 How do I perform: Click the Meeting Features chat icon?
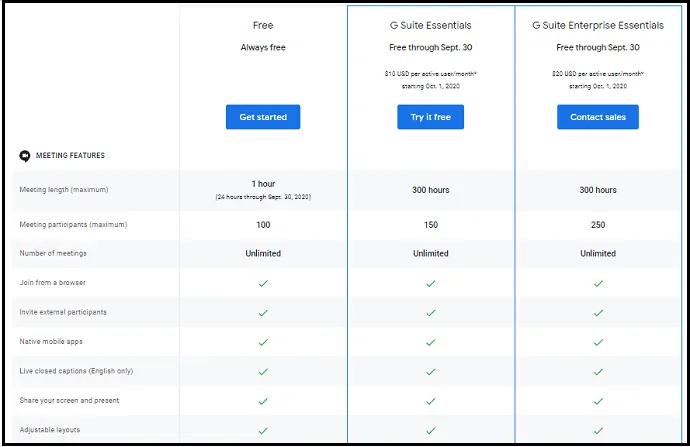click(x=25, y=156)
